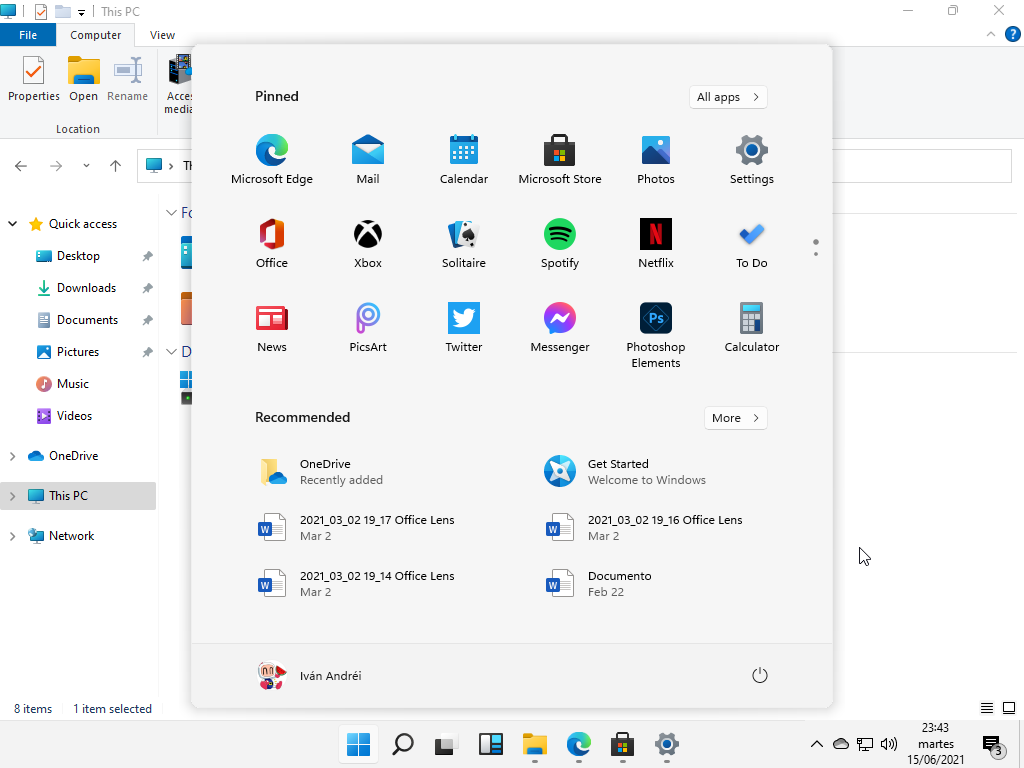Launch the Office app
This screenshot has height=768, width=1024.
(x=272, y=244)
